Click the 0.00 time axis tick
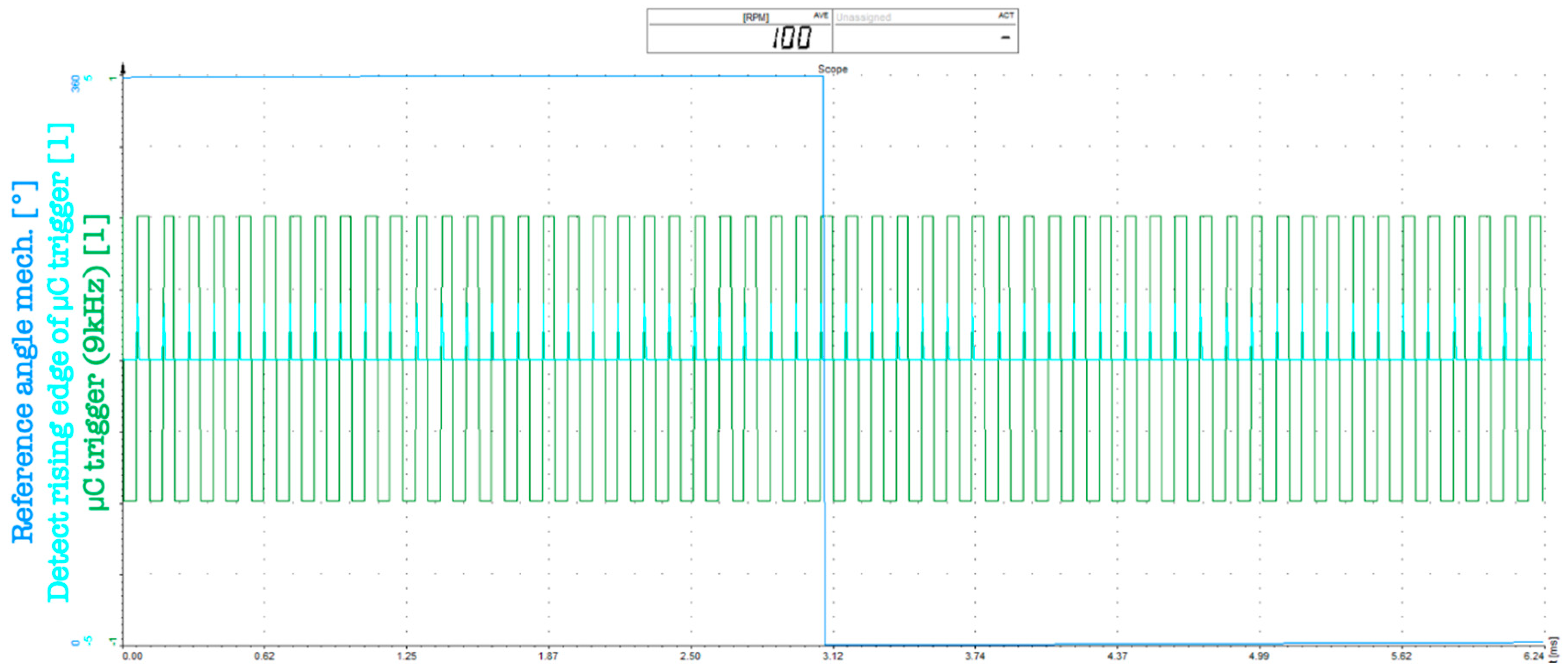Screen dimensions: 1568x672 click(132, 656)
